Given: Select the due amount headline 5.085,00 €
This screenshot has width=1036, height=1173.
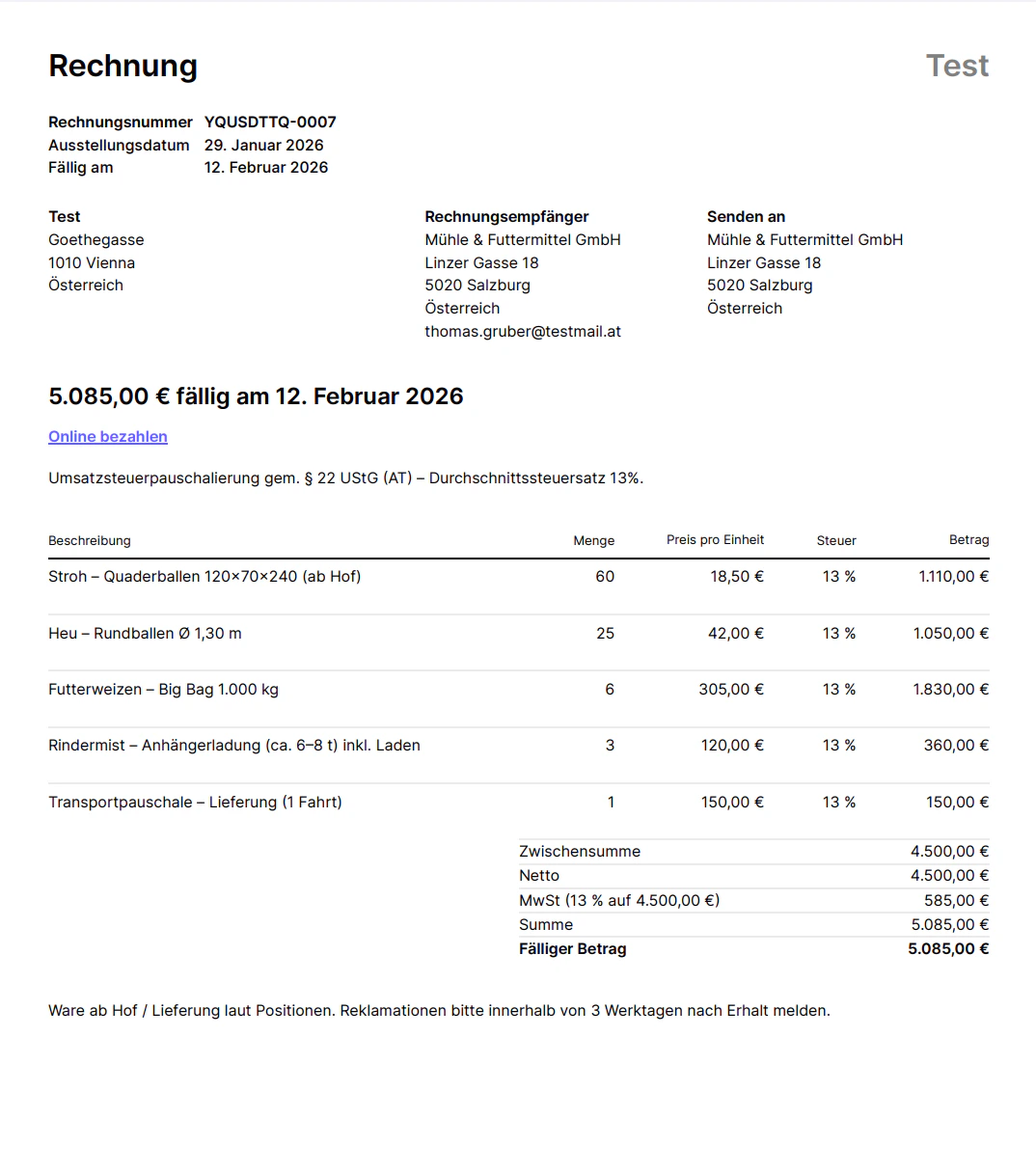Looking at the screenshot, I should click(x=256, y=396).
